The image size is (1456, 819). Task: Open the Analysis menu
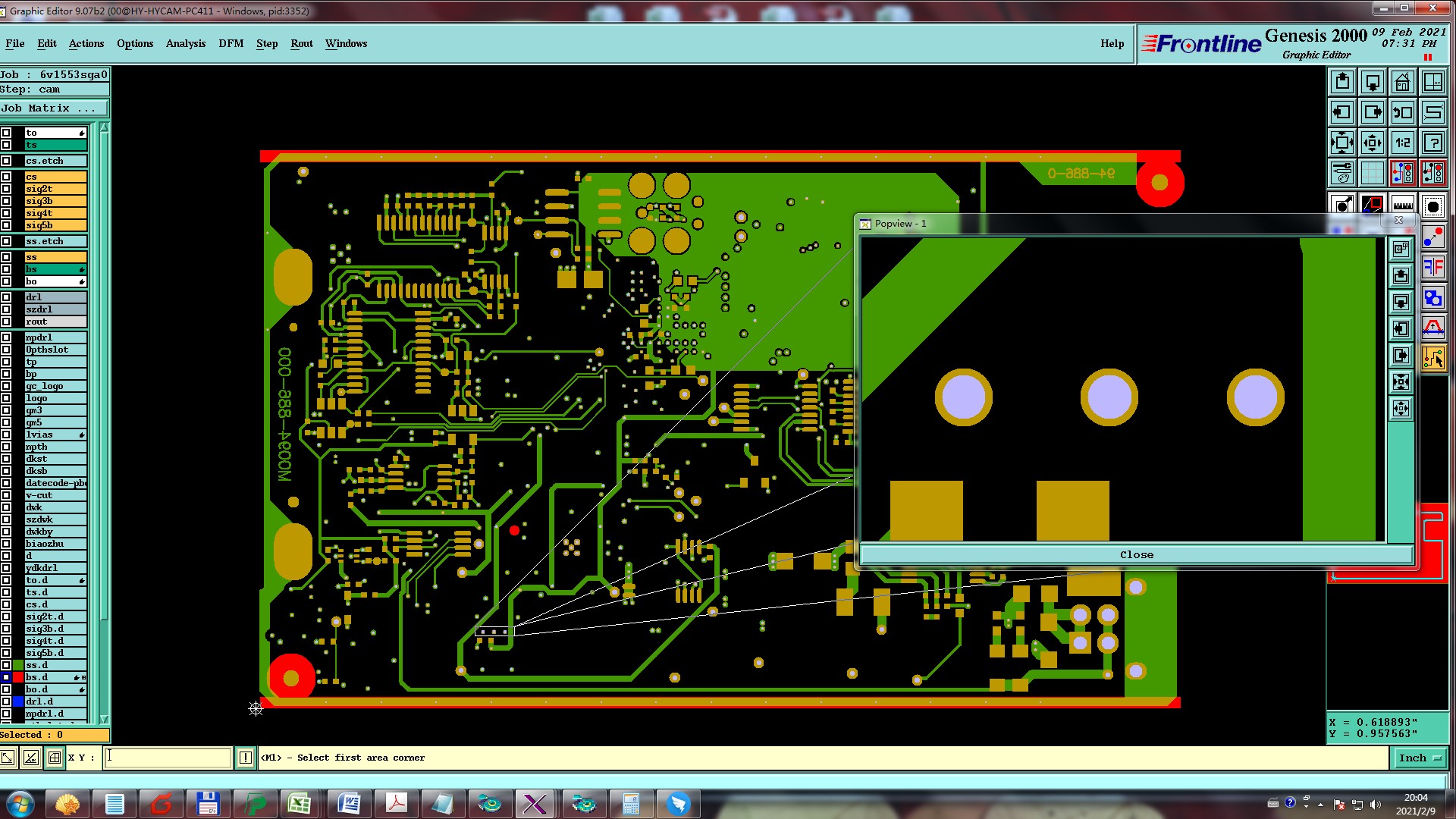click(186, 43)
